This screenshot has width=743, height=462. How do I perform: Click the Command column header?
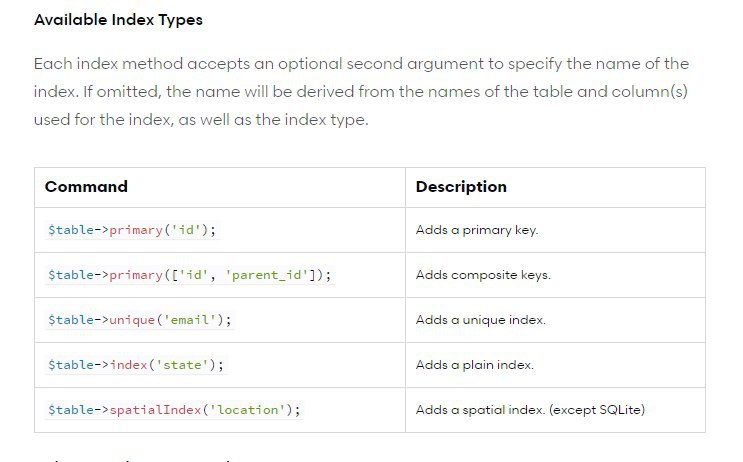pyautogui.click(x=86, y=187)
